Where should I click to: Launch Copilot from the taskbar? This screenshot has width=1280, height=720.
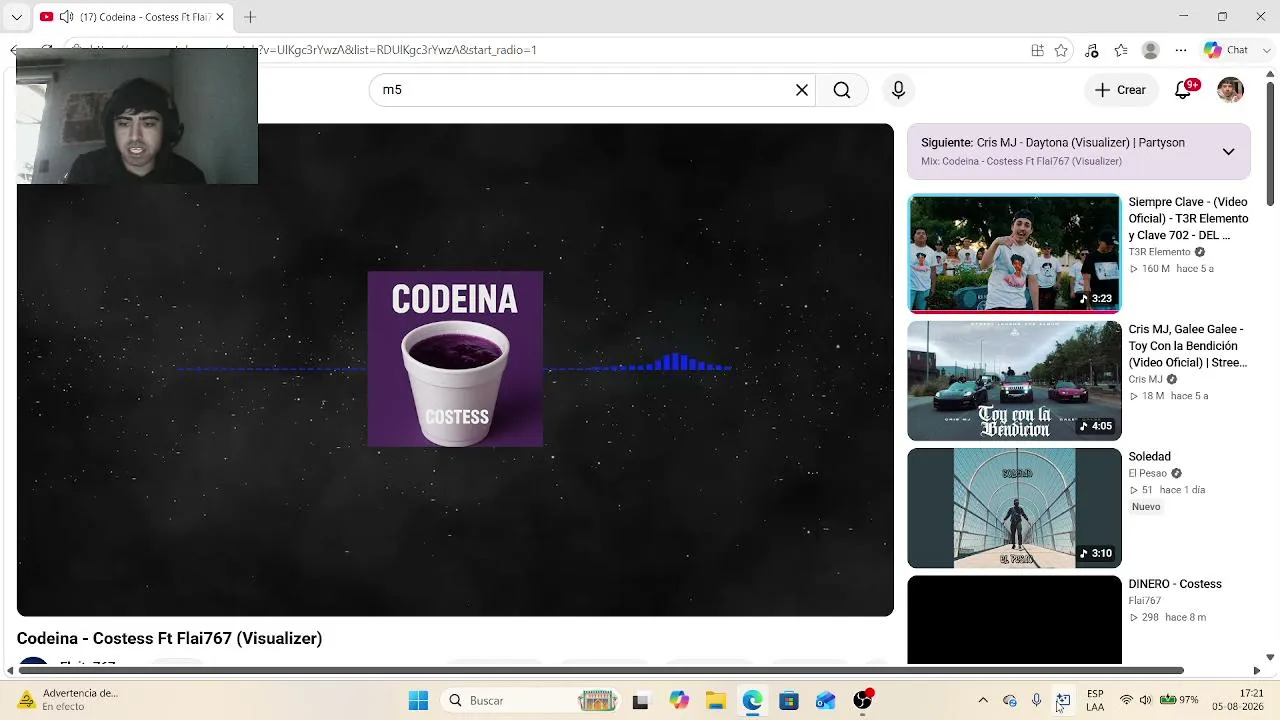679,700
